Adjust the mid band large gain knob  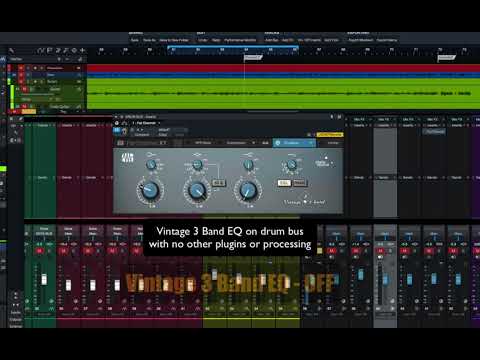pyautogui.click(x=197, y=191)
